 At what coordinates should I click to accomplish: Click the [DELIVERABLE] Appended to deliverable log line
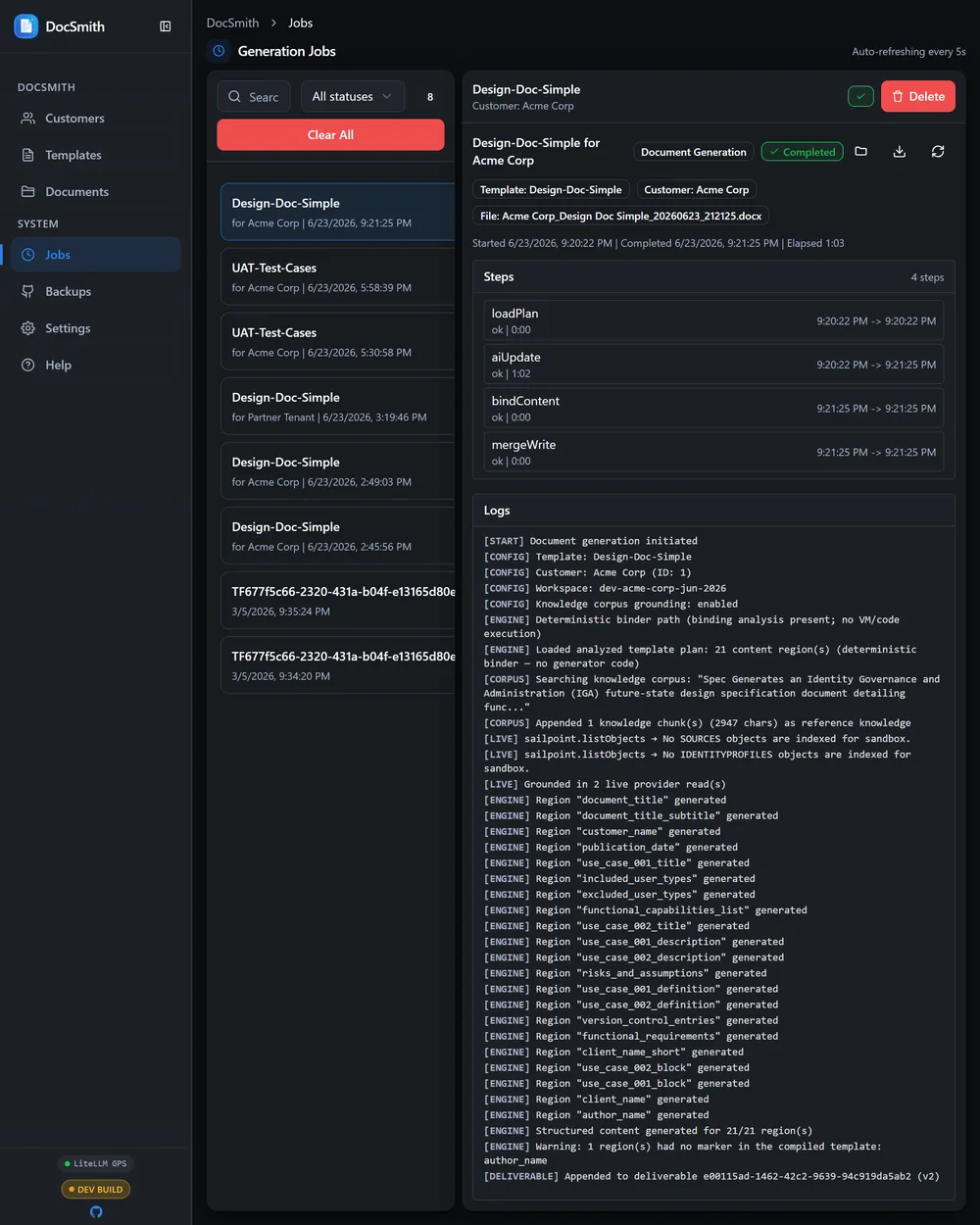[711, 1176]
